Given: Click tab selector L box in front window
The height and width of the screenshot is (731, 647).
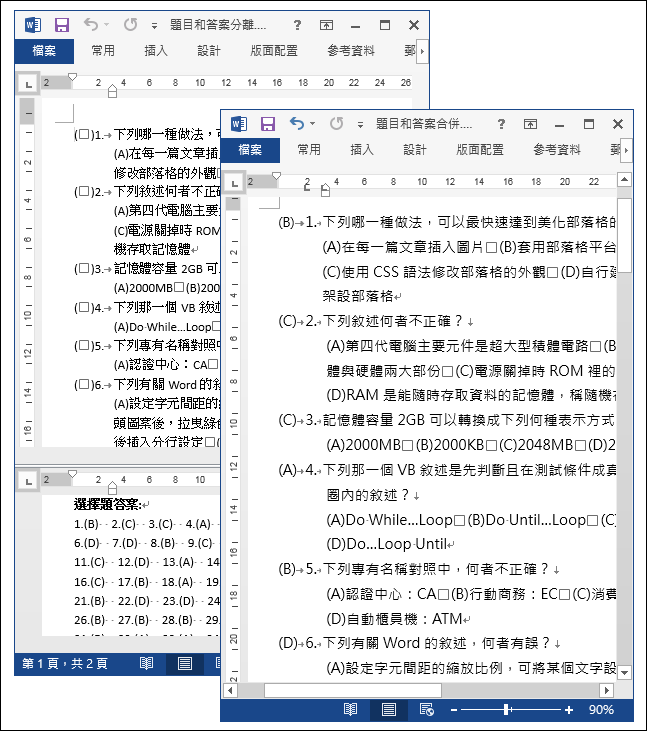Looking at the screenshot, I should point(234,183).
